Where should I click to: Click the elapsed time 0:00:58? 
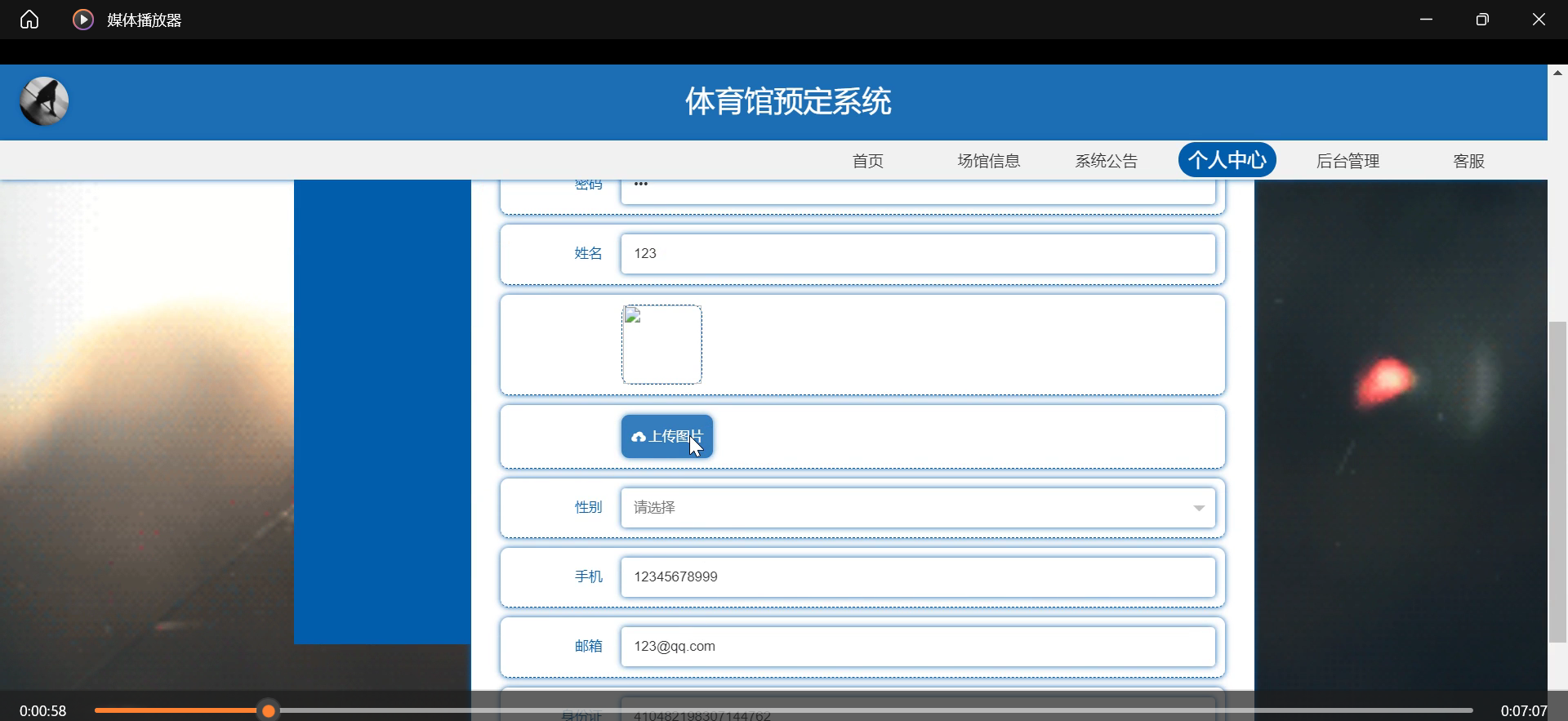click(43, 711)
